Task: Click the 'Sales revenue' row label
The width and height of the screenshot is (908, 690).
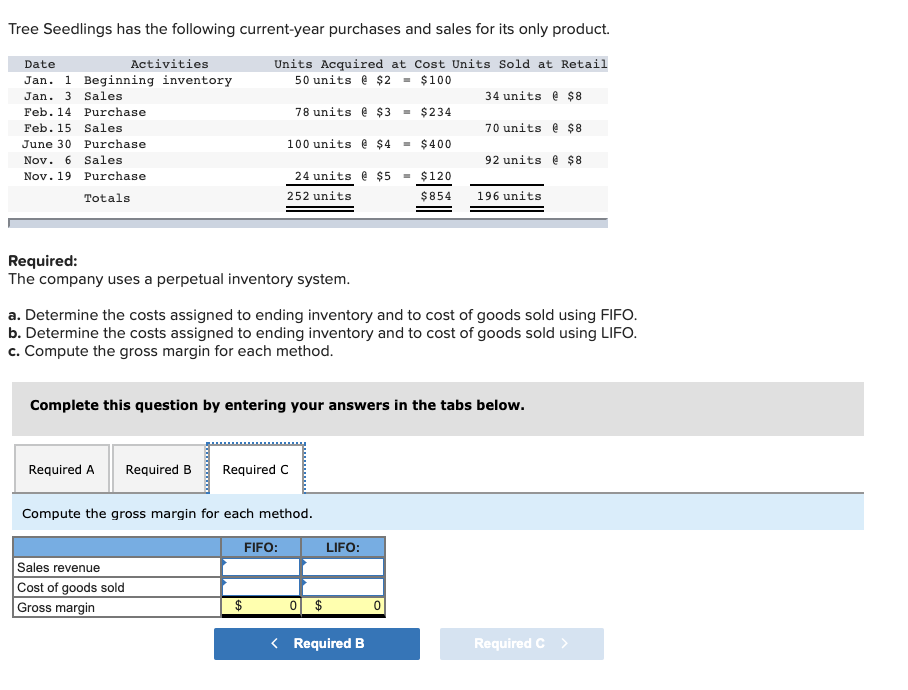Action: [x=58, y=567]
